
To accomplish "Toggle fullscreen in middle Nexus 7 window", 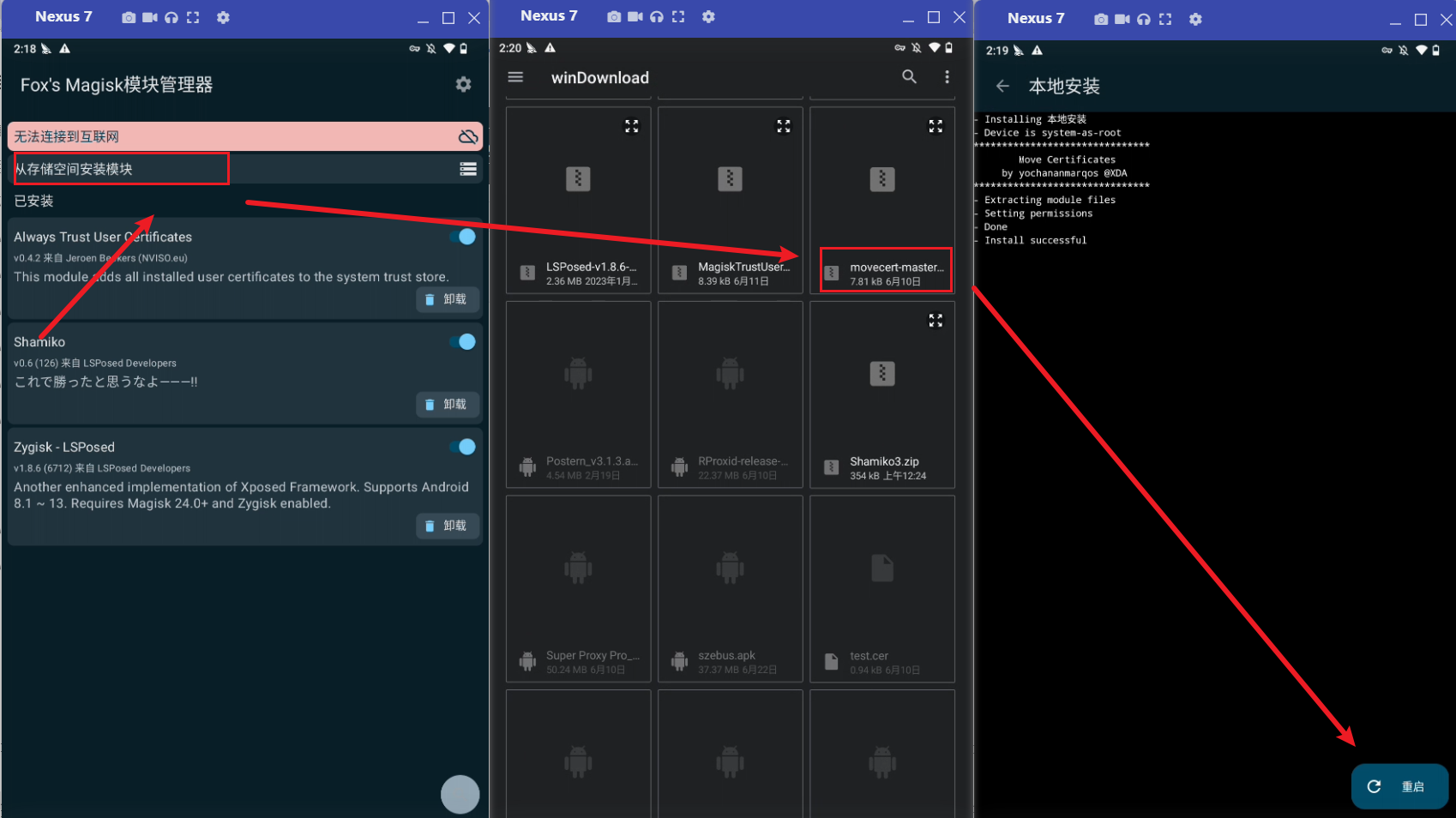I will click(x=678, y=16).
